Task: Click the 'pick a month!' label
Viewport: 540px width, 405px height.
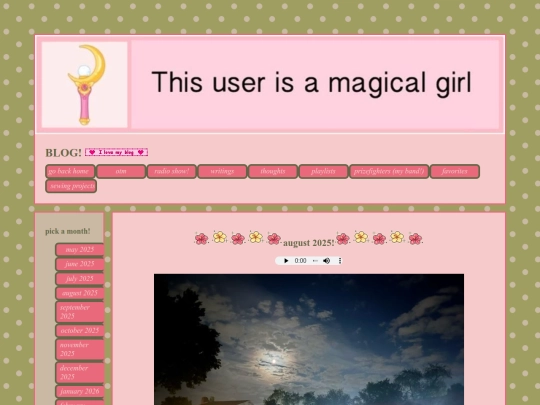Action: 68,231
